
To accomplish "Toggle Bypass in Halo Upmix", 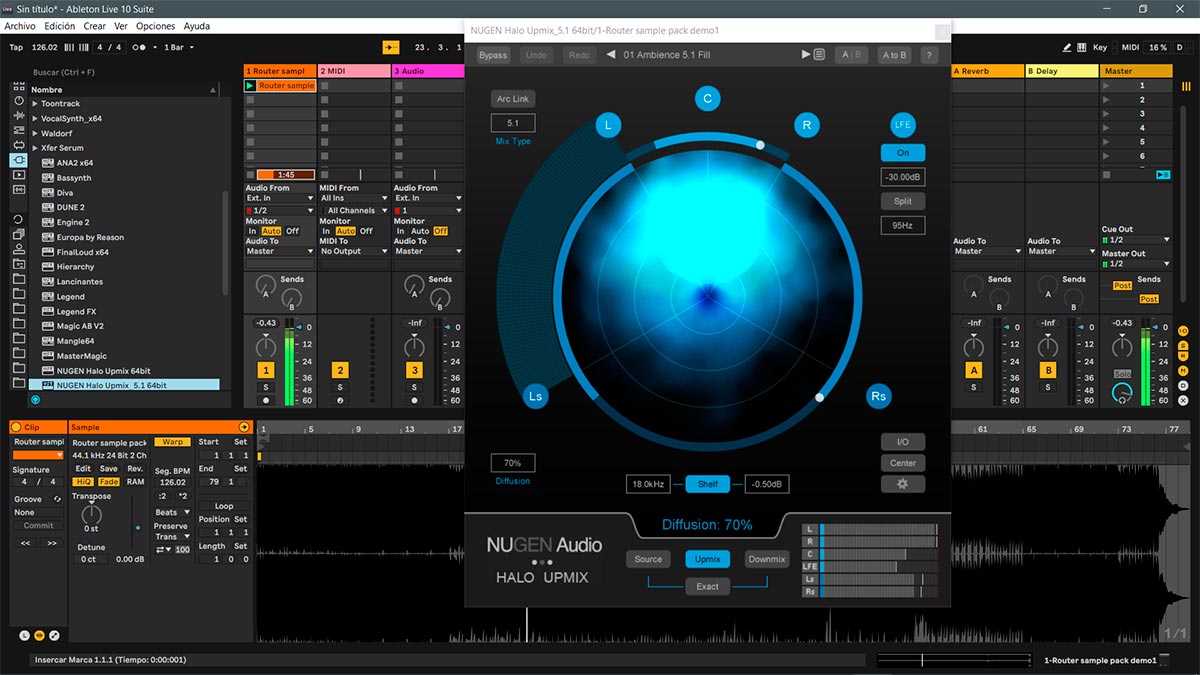I will pyautogui.click(x=493, y=55).
